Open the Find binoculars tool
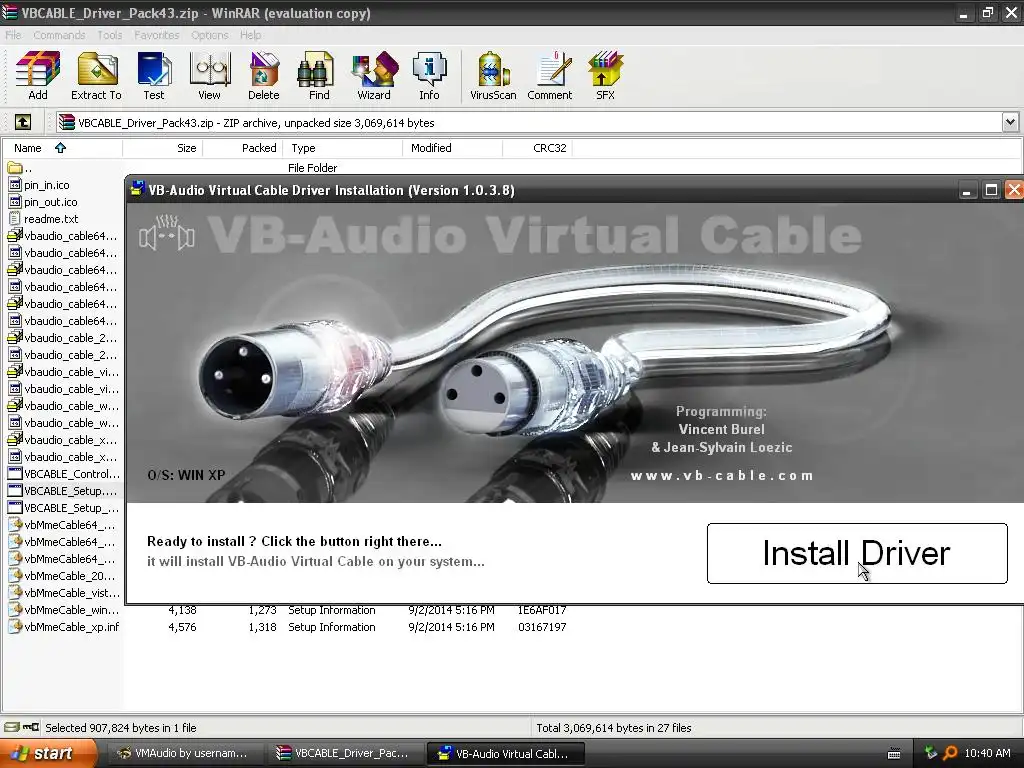1024x768 pixels. tap(319, 76)
